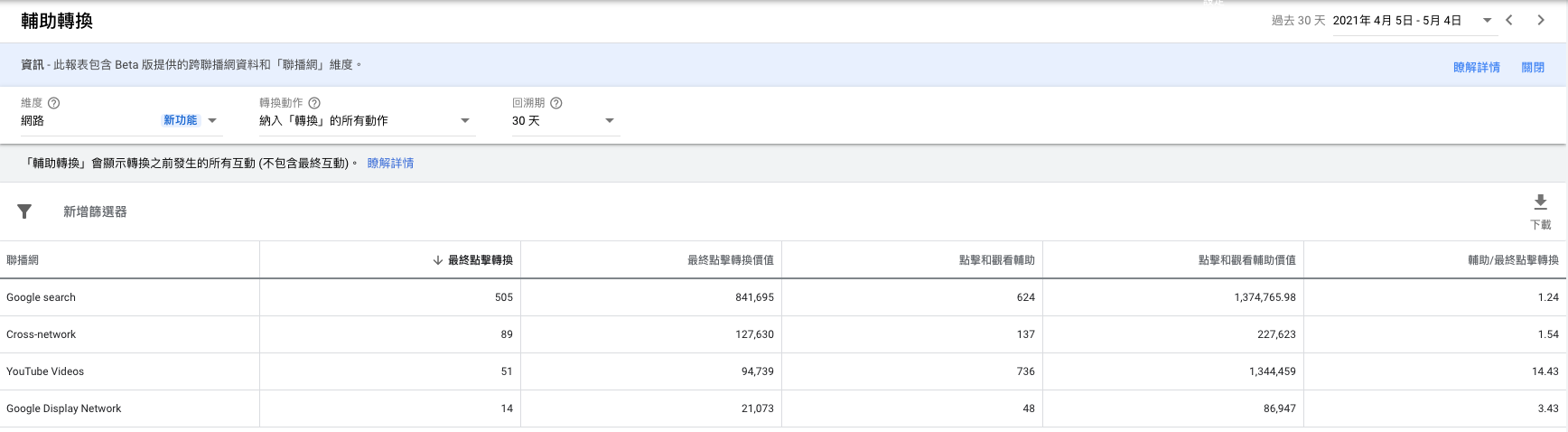Click sort arrow on 最終點擊轉換 column
Screen dimensions: 1568x432
(x=438, y=260)
